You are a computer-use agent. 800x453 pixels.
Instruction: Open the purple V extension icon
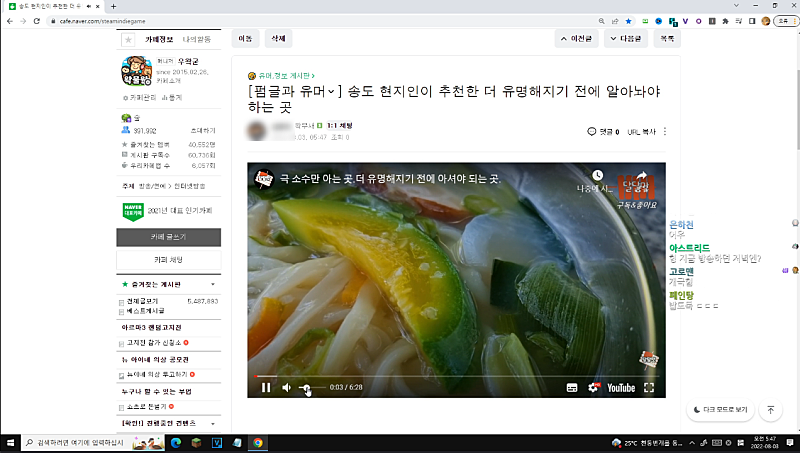[x=685, y=21]
